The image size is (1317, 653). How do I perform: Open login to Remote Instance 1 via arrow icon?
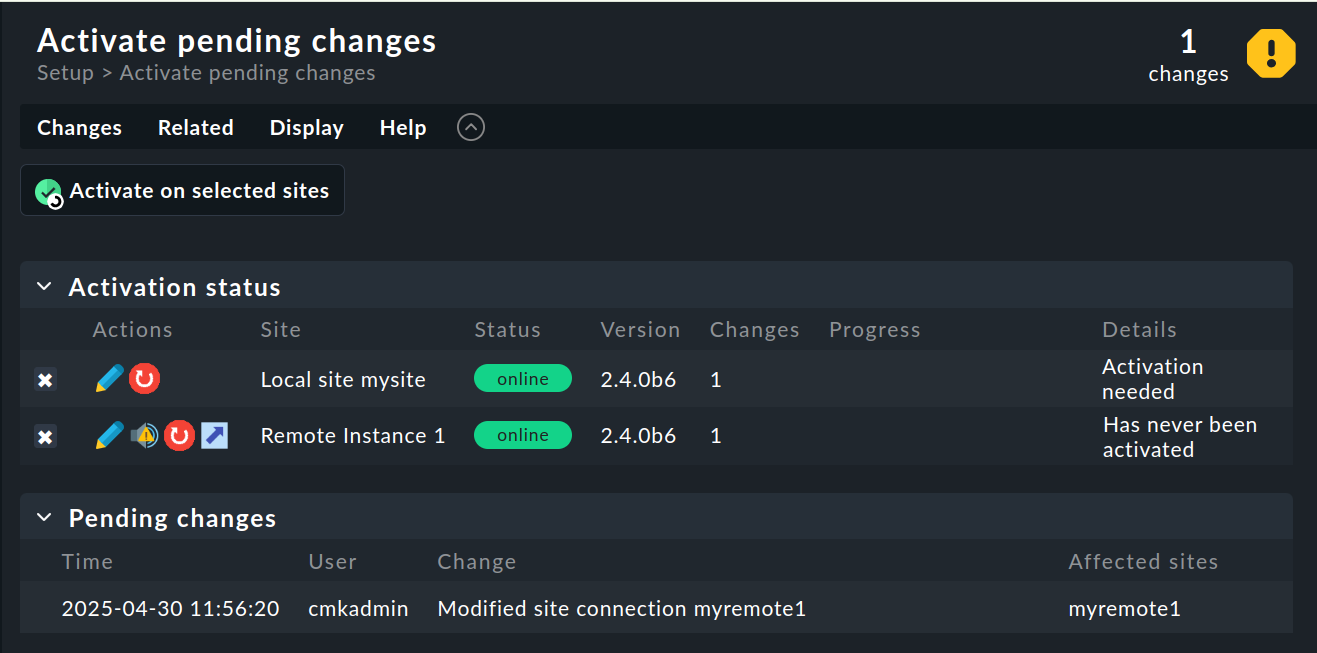coord(214,435)
